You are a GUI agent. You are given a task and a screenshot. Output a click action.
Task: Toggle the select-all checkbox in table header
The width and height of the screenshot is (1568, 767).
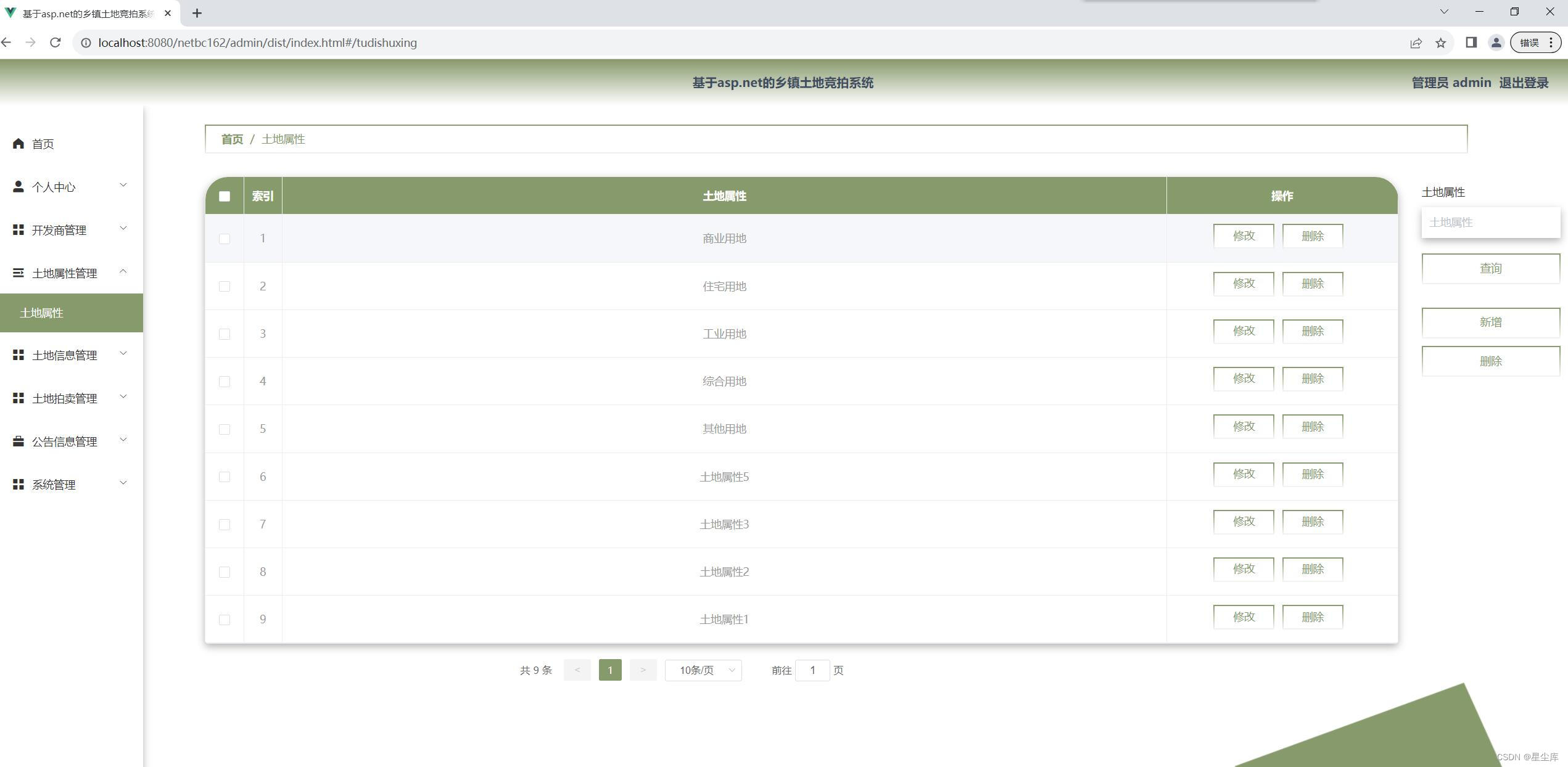[224, 195]
